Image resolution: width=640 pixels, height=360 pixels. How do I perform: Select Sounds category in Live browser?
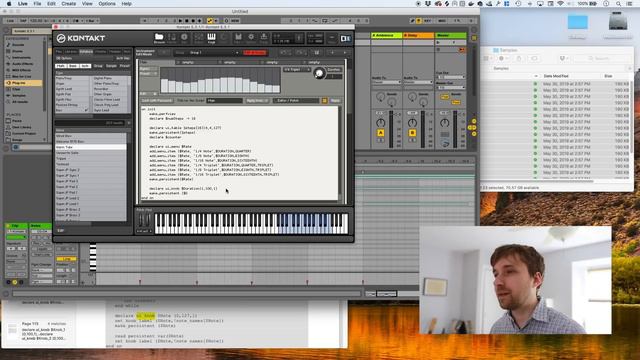(18, 45)
